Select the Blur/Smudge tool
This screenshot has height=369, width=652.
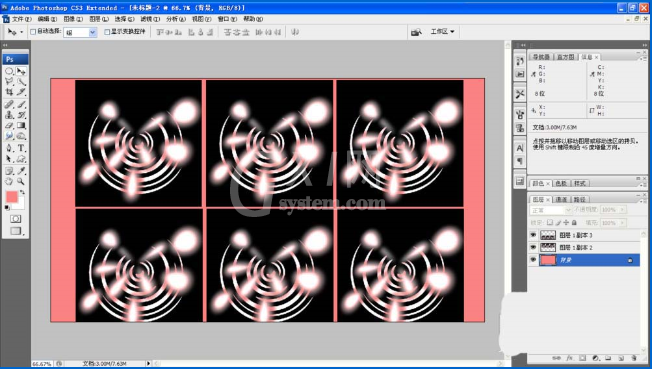(9, 136)
